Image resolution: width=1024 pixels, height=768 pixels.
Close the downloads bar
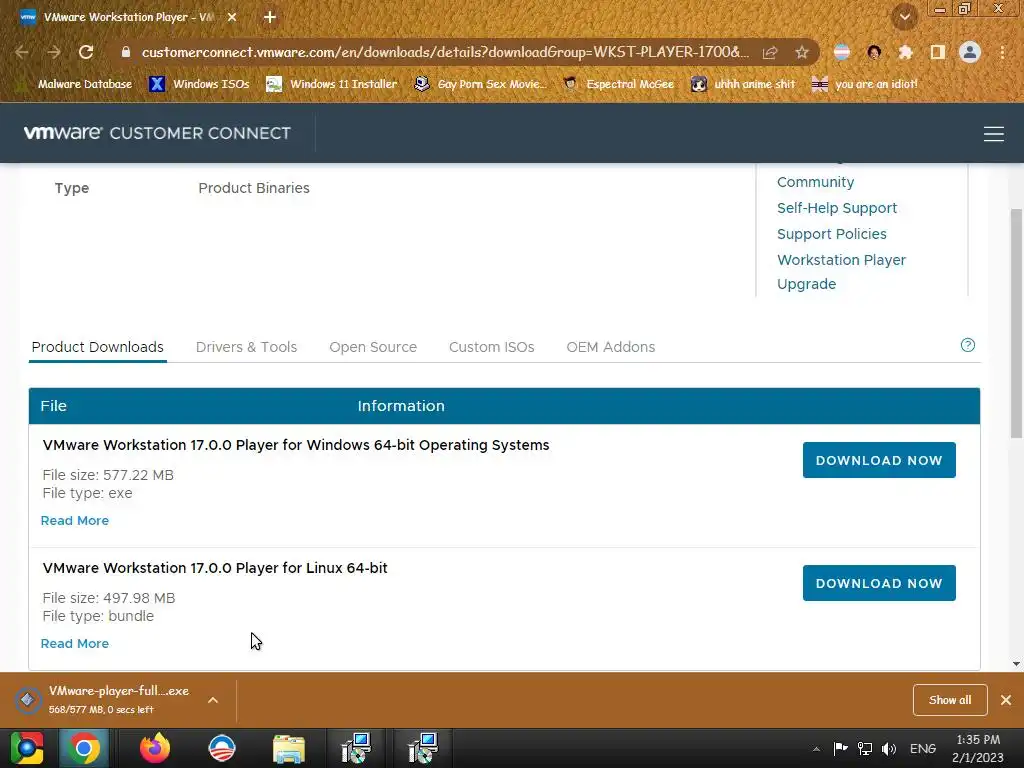coord(1006,700)
